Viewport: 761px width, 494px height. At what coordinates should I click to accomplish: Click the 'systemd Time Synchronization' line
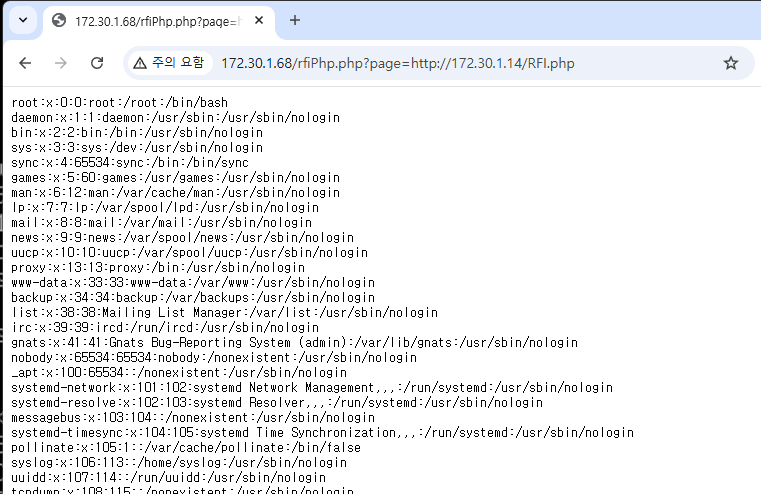click(x=322, y=432)
